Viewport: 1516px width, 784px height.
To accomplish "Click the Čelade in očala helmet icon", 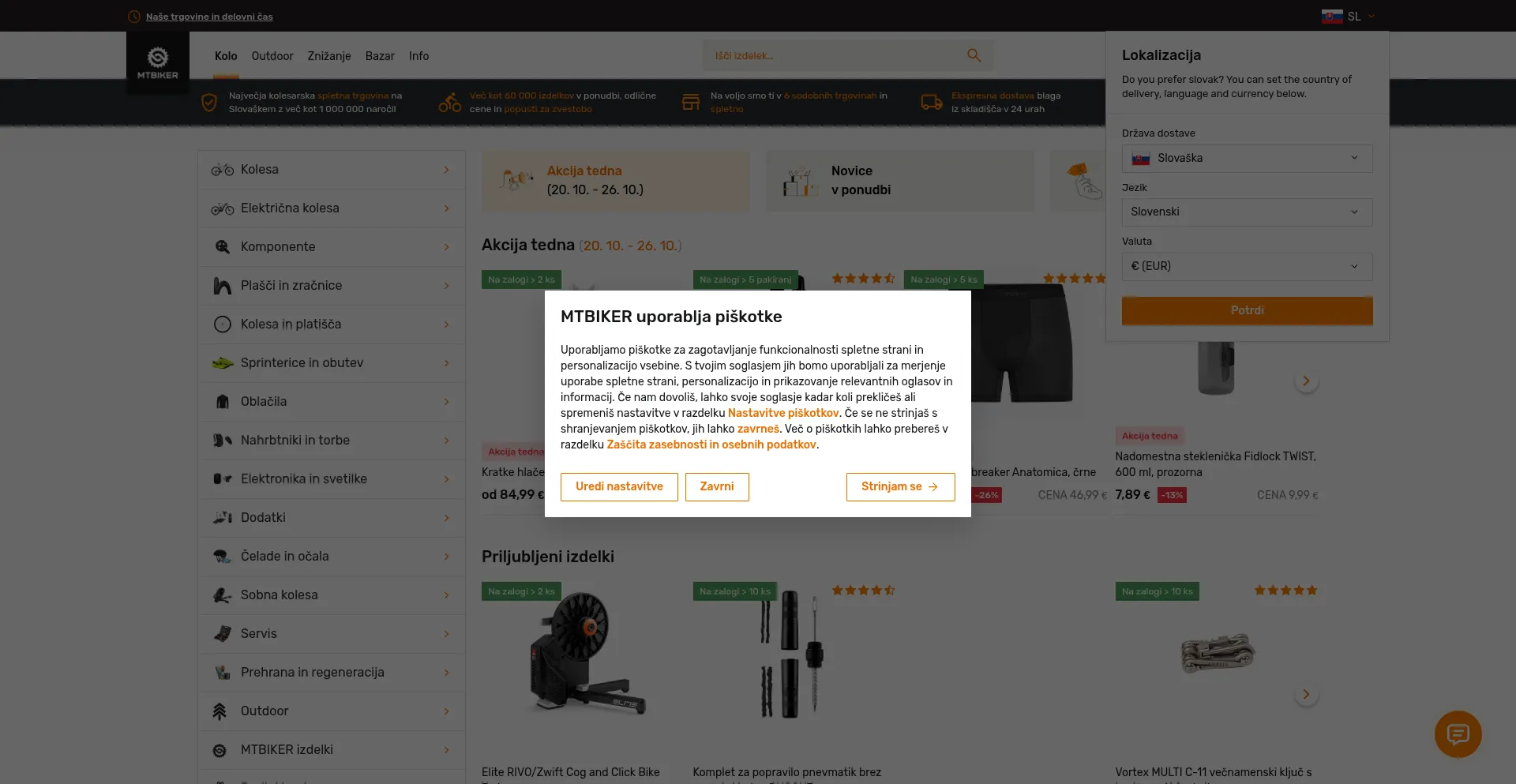I will 223,557.
